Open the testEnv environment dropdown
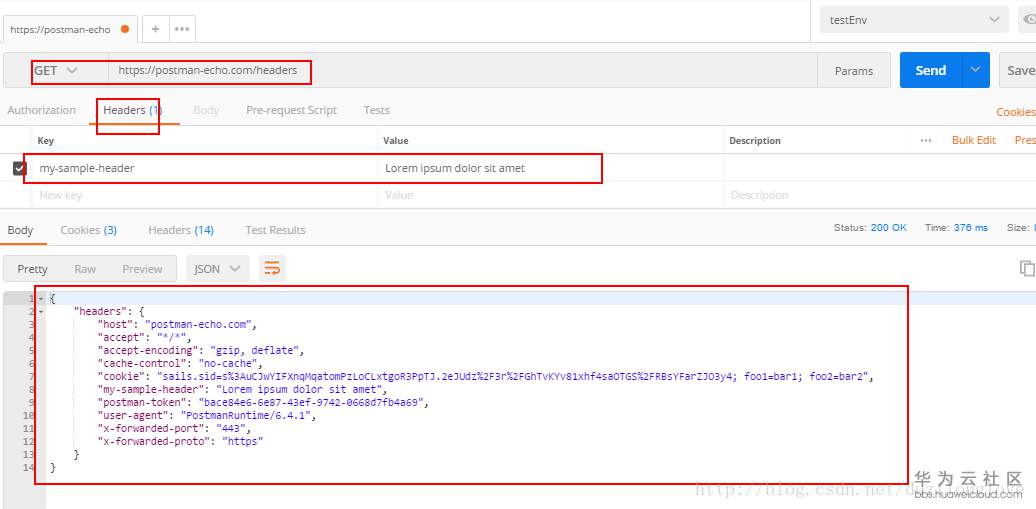Image resolution: width=1036 pixels, height=509 pixels. tap(914, 20)
